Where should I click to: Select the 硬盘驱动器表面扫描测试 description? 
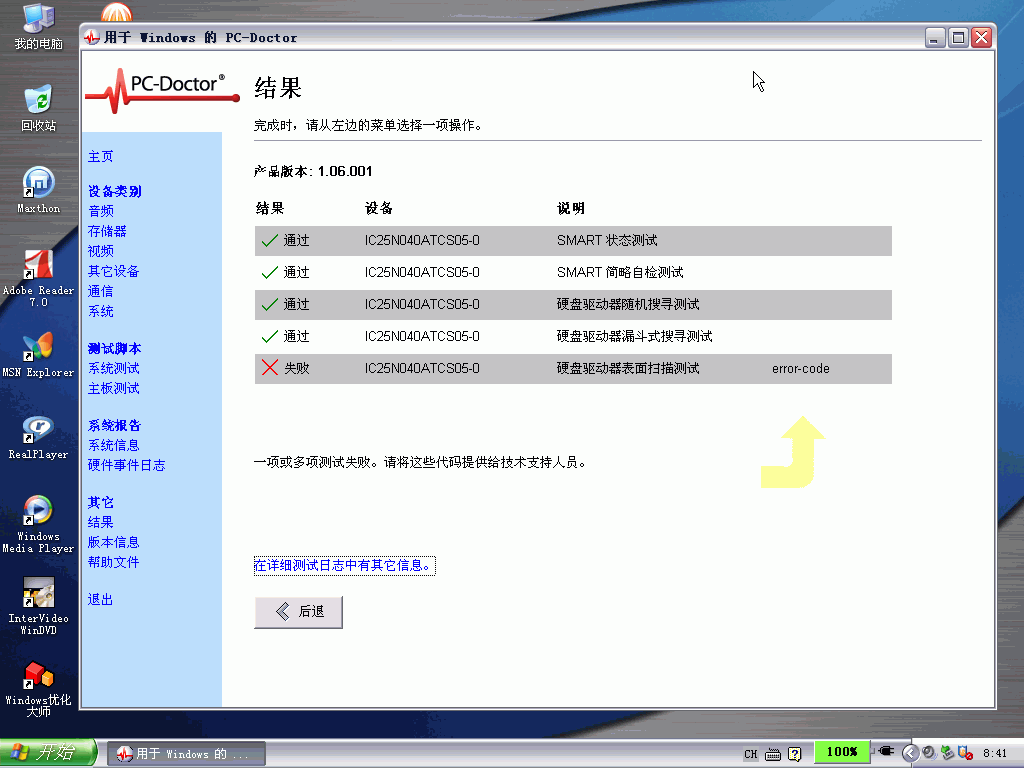coord(628,368)
